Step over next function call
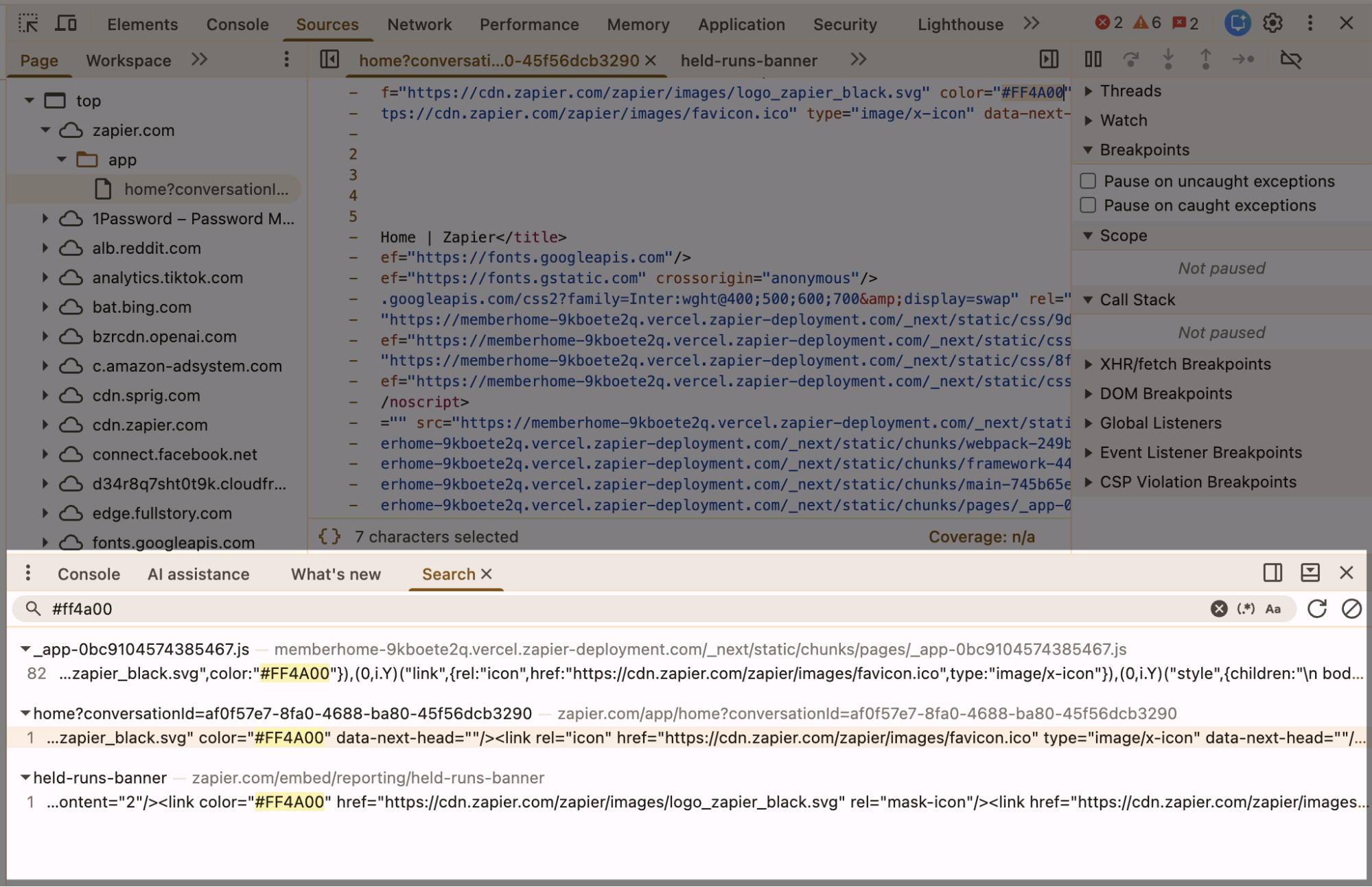This screenshot has width=1372, height=887. pyautogui.click(x=1131, y=60)
